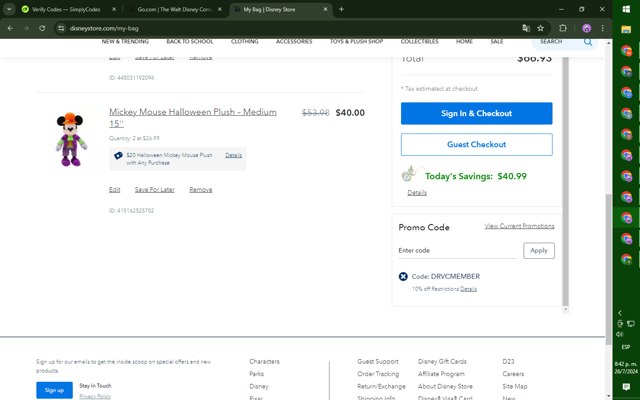This screenshot has width=640, height=400.
Task: Sign up for Disney Store emails
Action: [54, 390]
